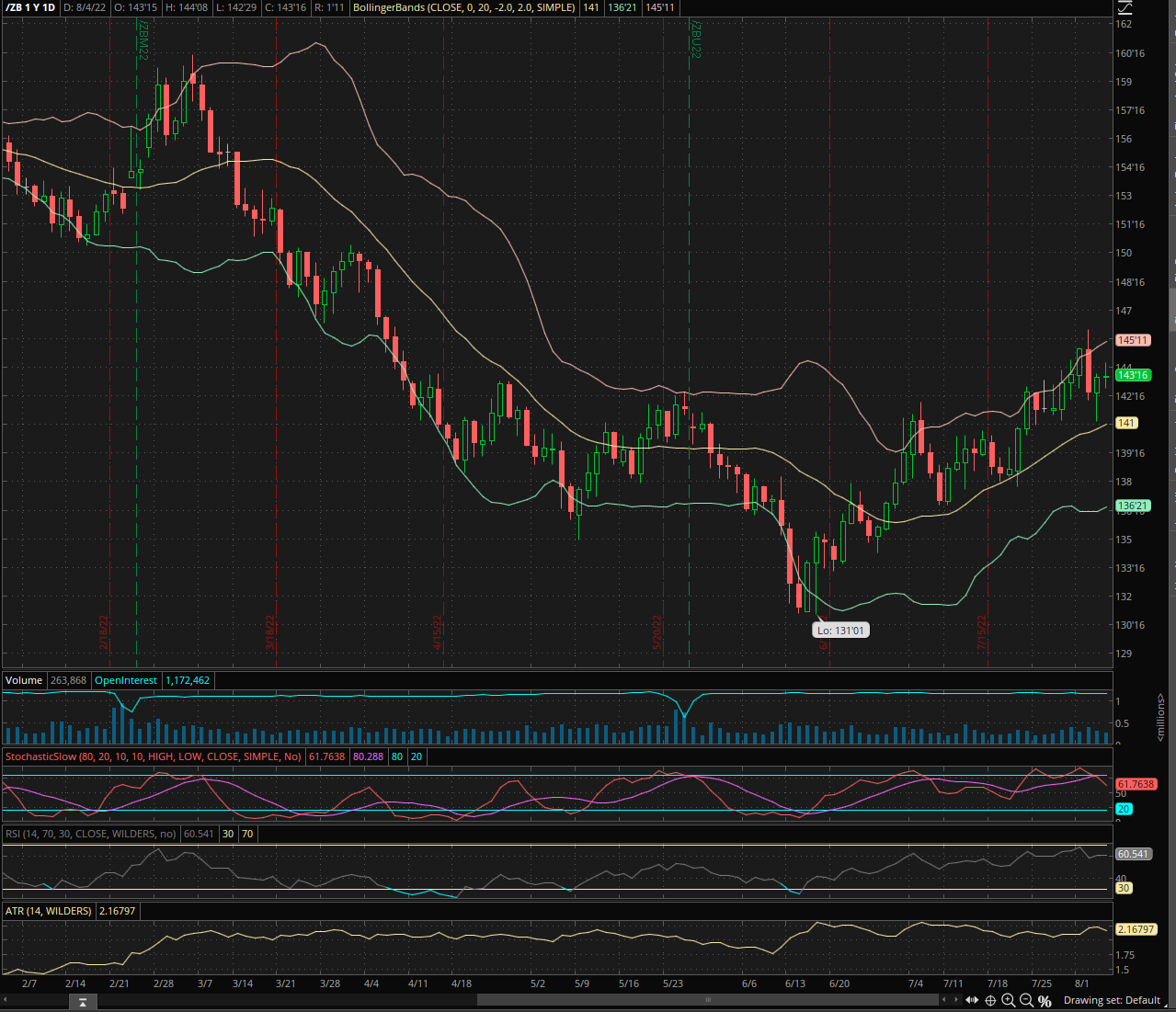Click the crosshair pan icon
This screenshot has width=1176, height=1012.
pyautogui.click(x=991, y=1000)
